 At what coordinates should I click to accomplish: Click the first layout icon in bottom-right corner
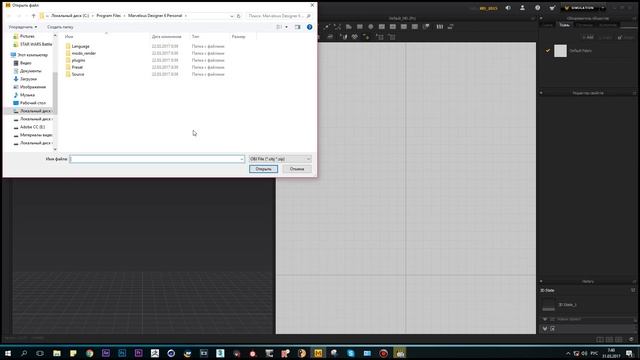tap(600, 340)
